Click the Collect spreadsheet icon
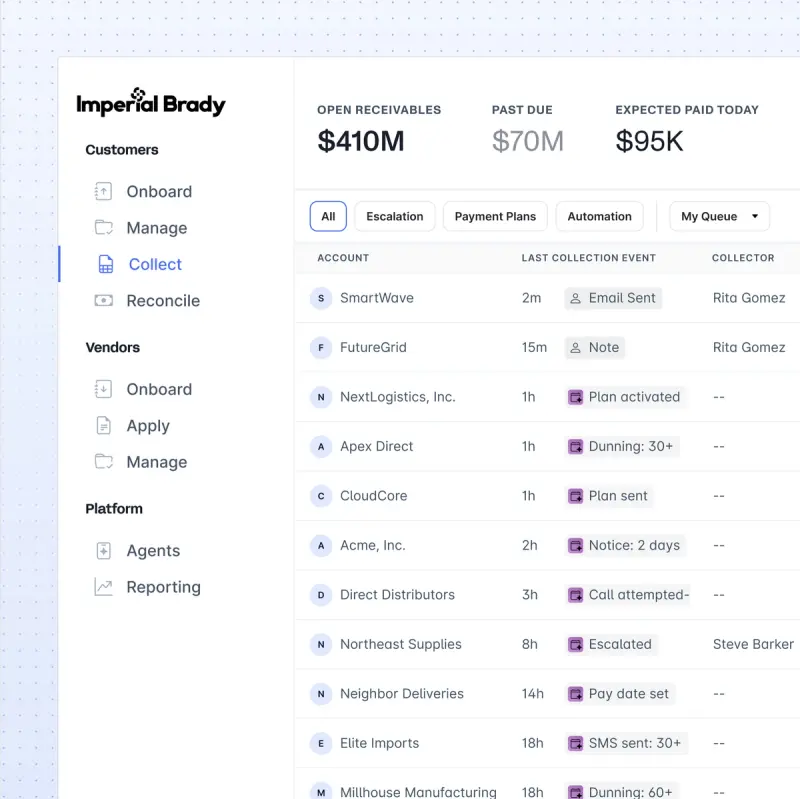Image resolution: width=800 pixels, height=799 pixels. click(x=106, y=264)
